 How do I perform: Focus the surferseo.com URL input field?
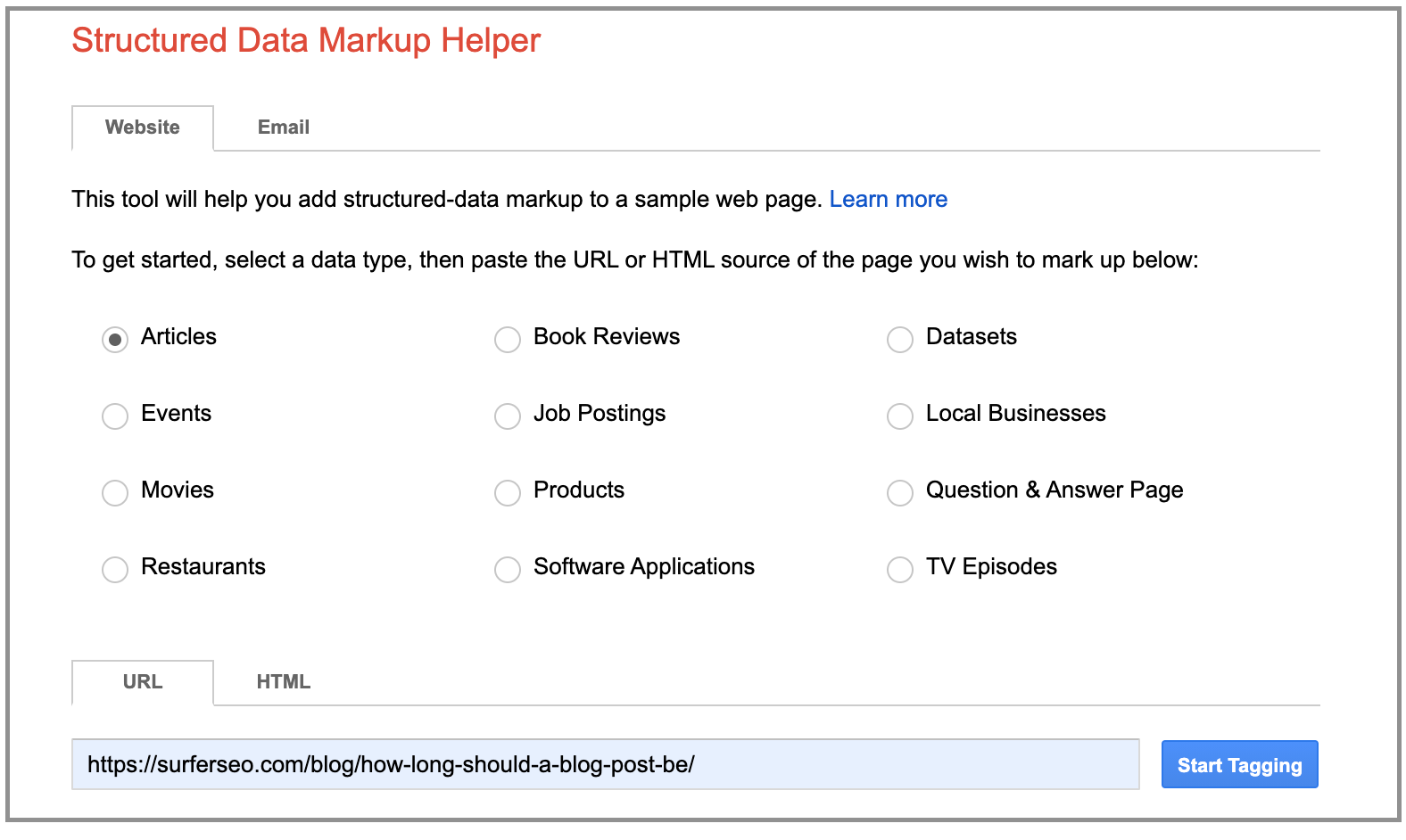606,764
